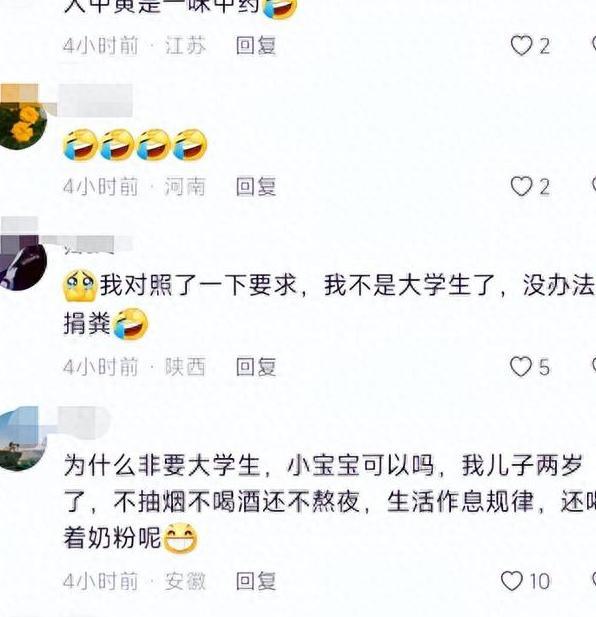This screenshot has width=596, height=617.
Task: Tap the grinning emoji after 奶粉呢
Action: (x=180, y=538)
